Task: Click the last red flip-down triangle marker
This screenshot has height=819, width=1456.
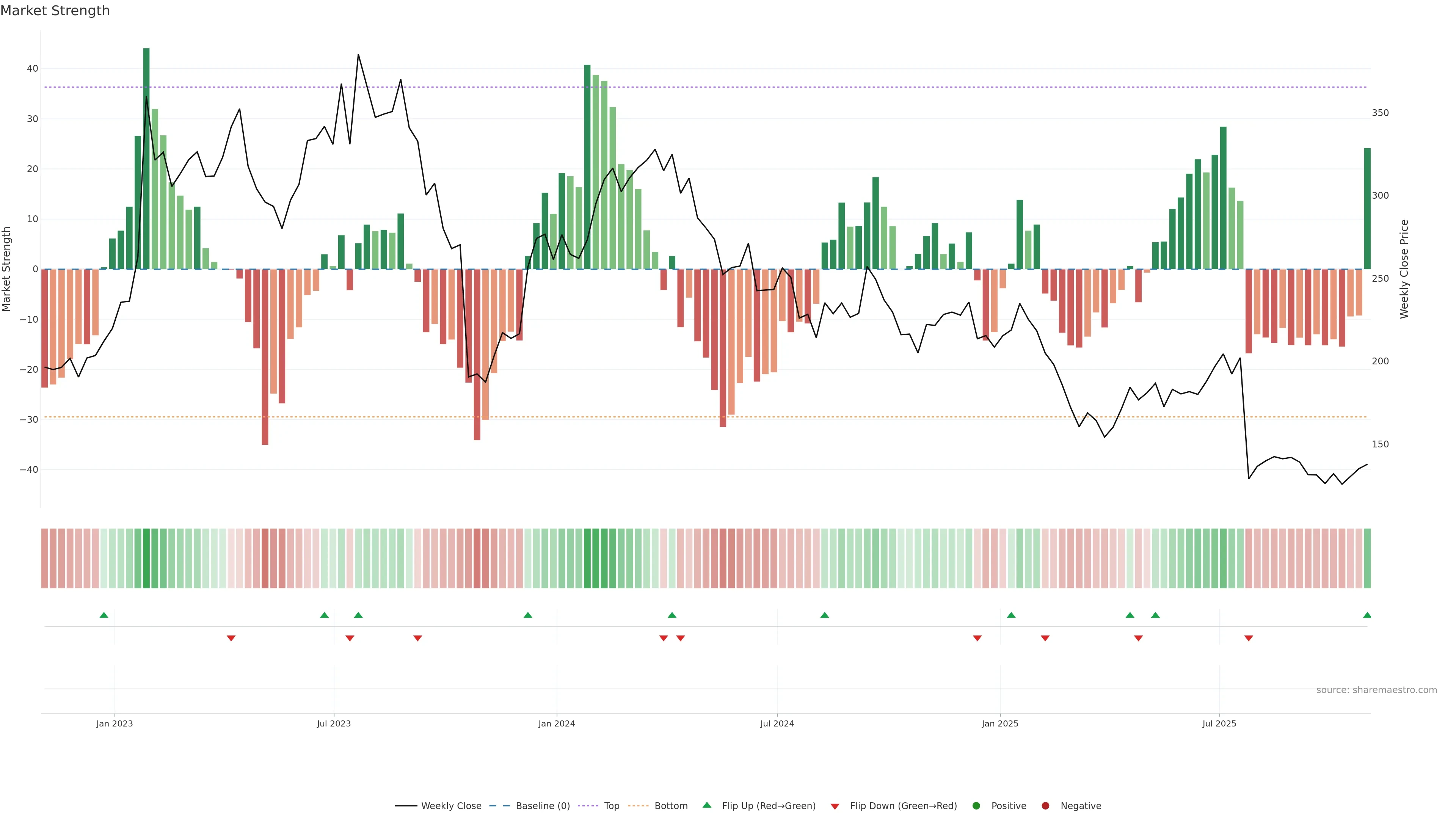Action: [1249, 638]
